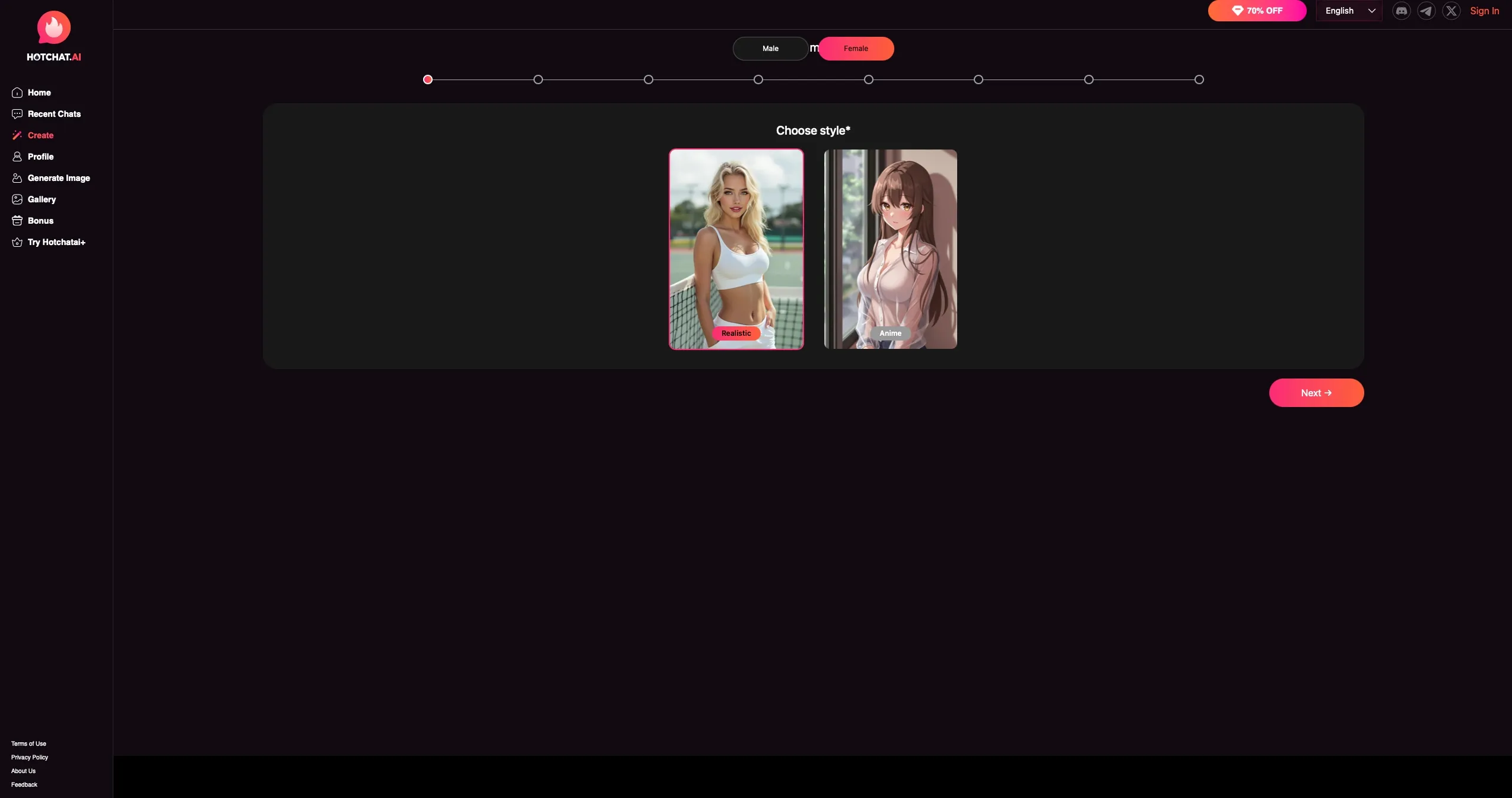Select the Female gender option

[x=856, y=49]
